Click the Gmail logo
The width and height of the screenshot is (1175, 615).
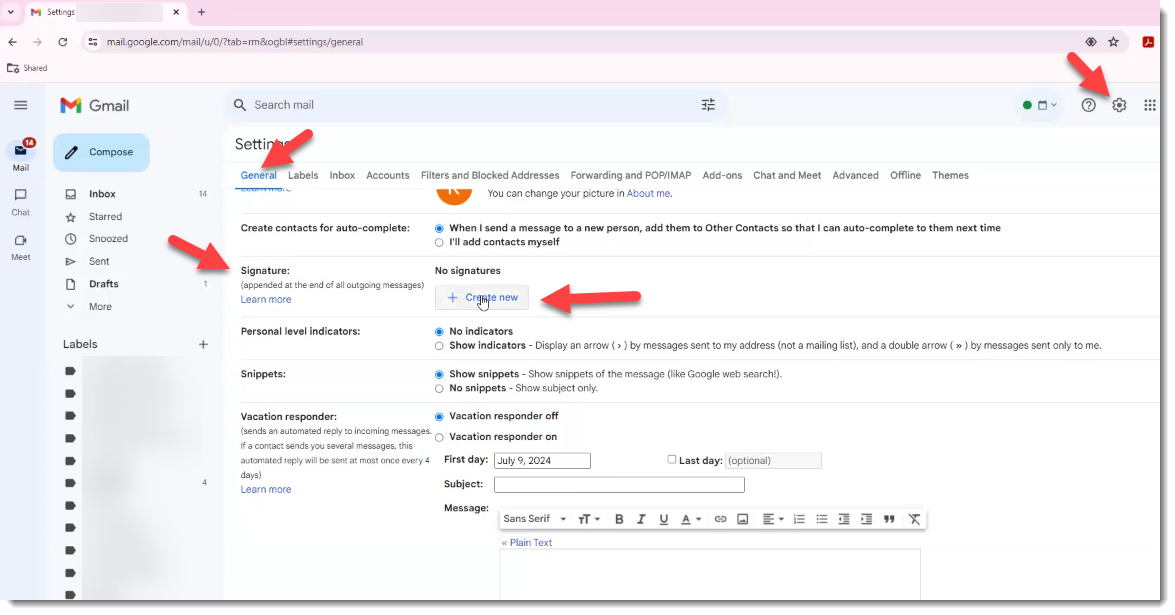pos(94,106)
